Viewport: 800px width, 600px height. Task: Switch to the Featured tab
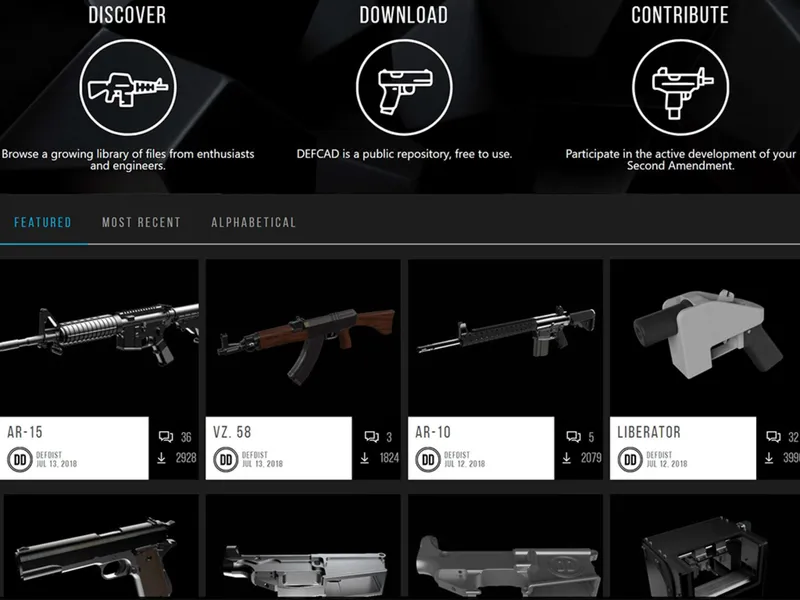[43, 222]
